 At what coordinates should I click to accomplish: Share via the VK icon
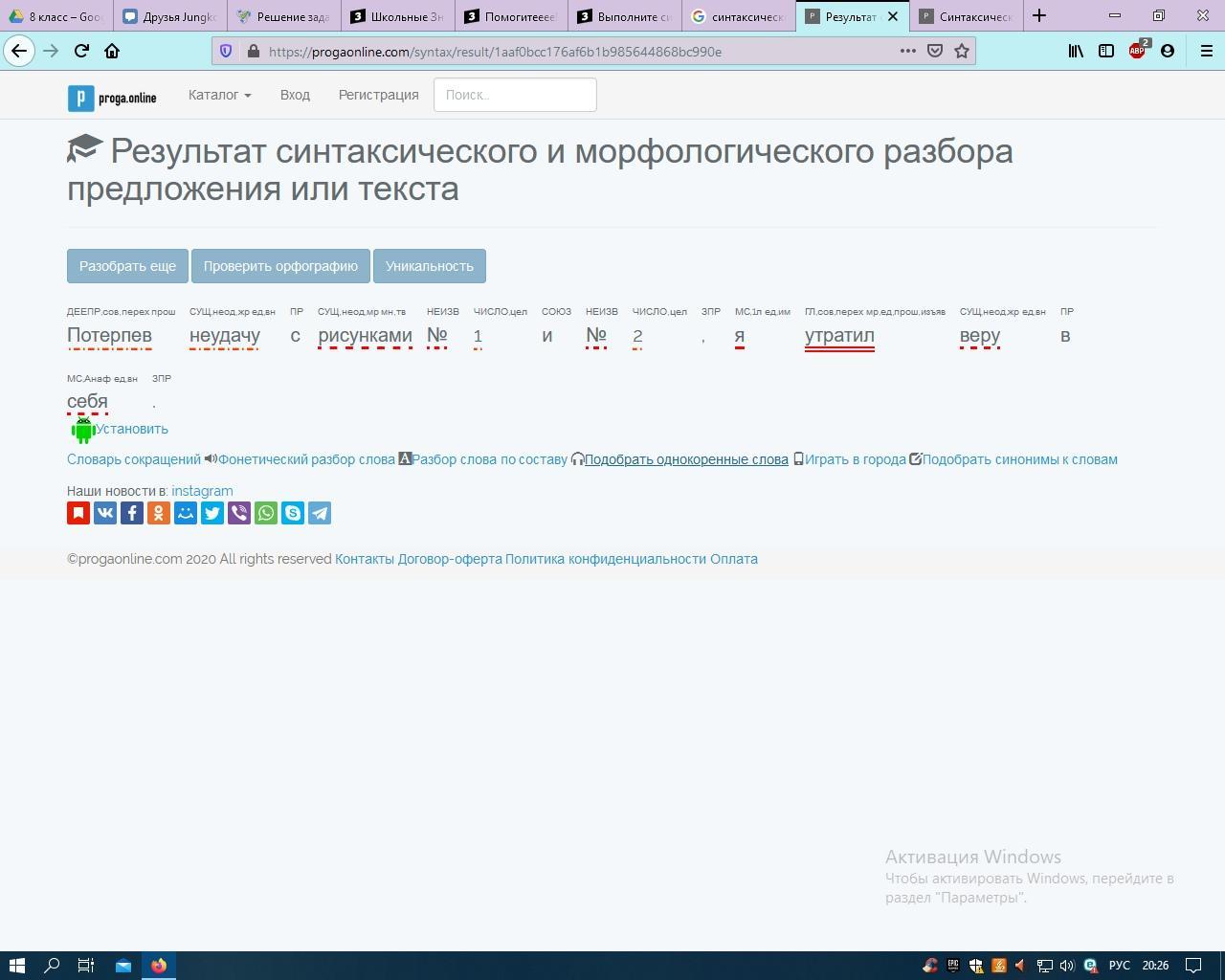pos(105,513)
